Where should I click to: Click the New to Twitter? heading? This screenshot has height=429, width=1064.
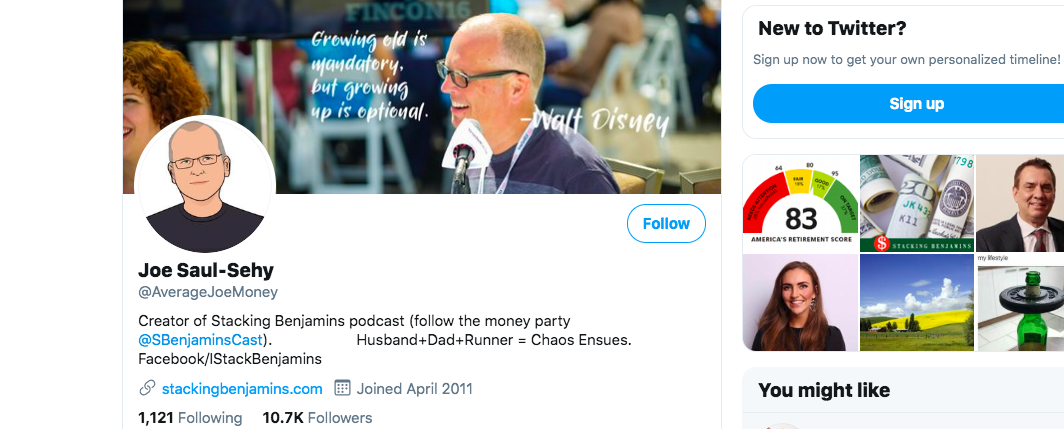[x=832, y=29]
